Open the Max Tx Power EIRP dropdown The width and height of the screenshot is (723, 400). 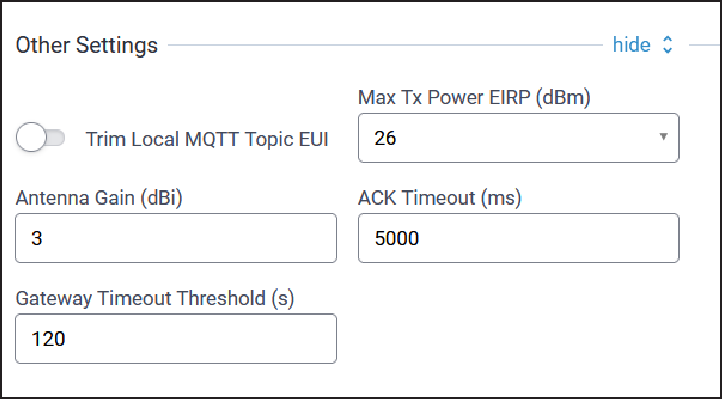click(x=518, y=139)
